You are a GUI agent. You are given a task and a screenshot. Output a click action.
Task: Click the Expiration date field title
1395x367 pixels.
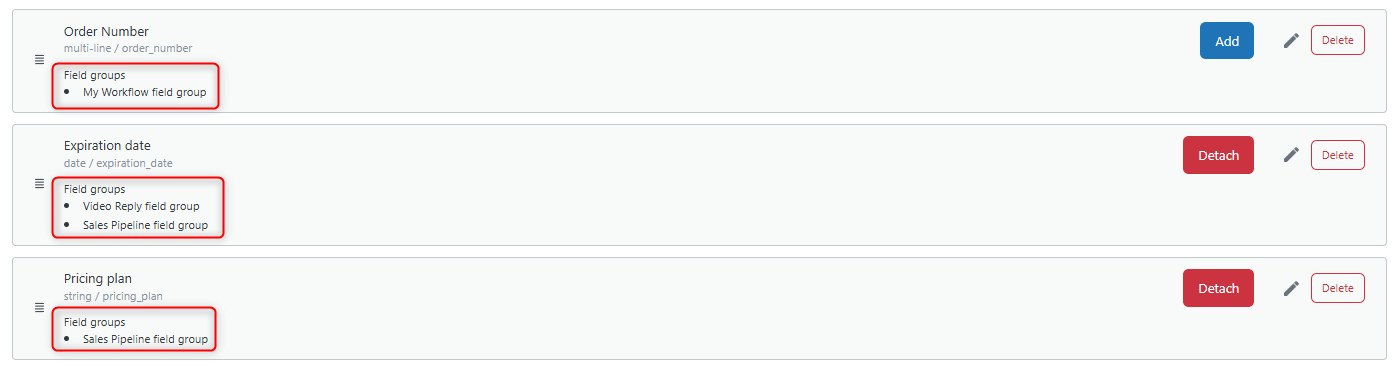tap(107, 146)
